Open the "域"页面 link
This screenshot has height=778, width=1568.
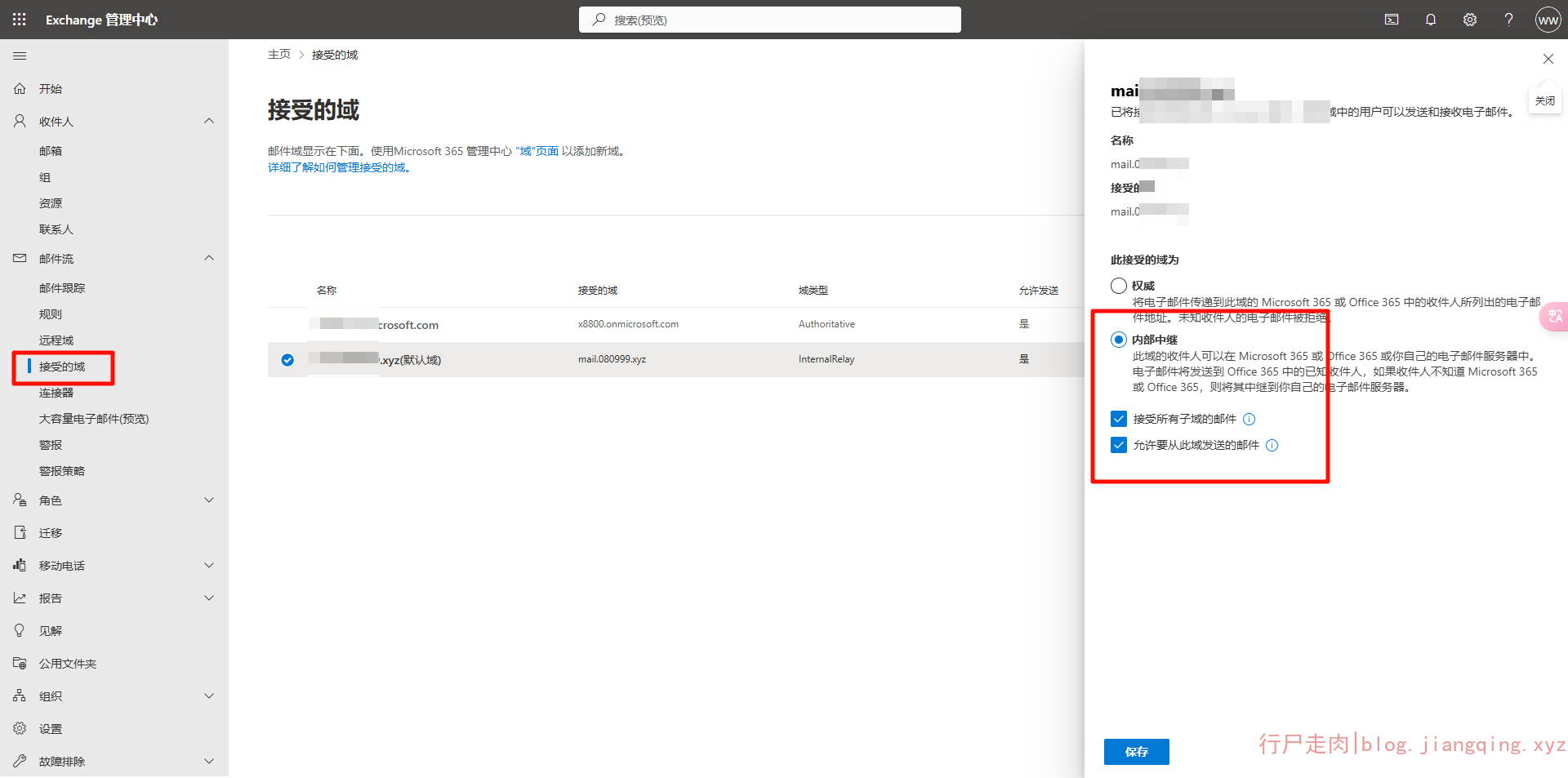coord(537,151)
